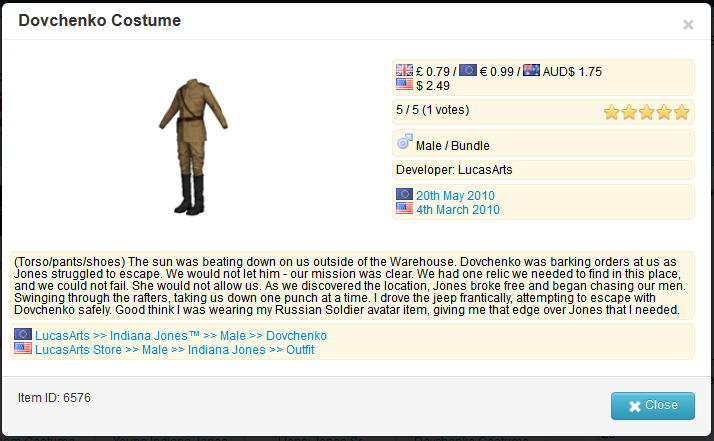Click the EU flag before the Dovchenko breadcrumb
This screenshot has width=714, height=441.
pos(23,335)
